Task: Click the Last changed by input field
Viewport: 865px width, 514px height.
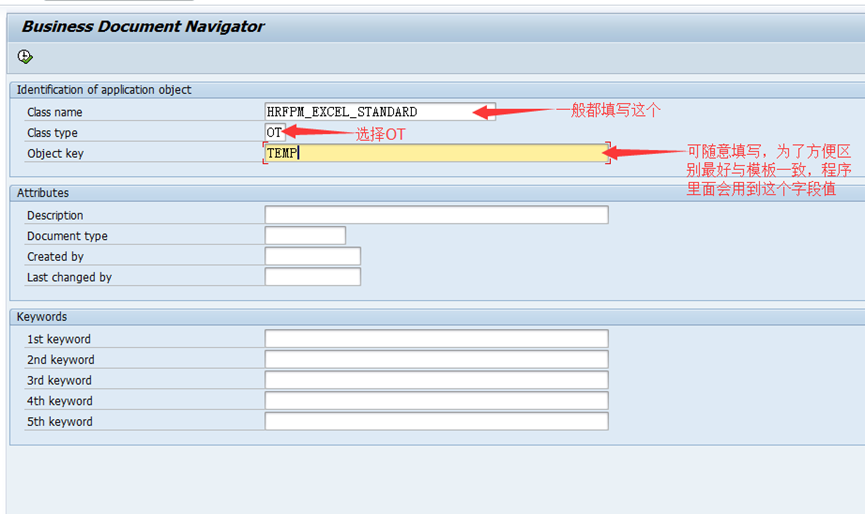Action: [313, 277]
